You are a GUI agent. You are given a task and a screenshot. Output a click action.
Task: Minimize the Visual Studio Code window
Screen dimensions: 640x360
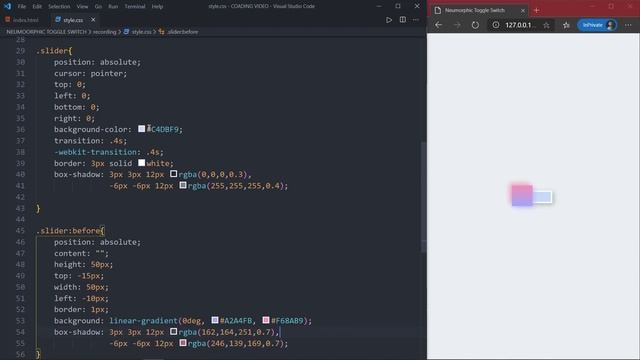pyautogui.click(x=378, y=6)
